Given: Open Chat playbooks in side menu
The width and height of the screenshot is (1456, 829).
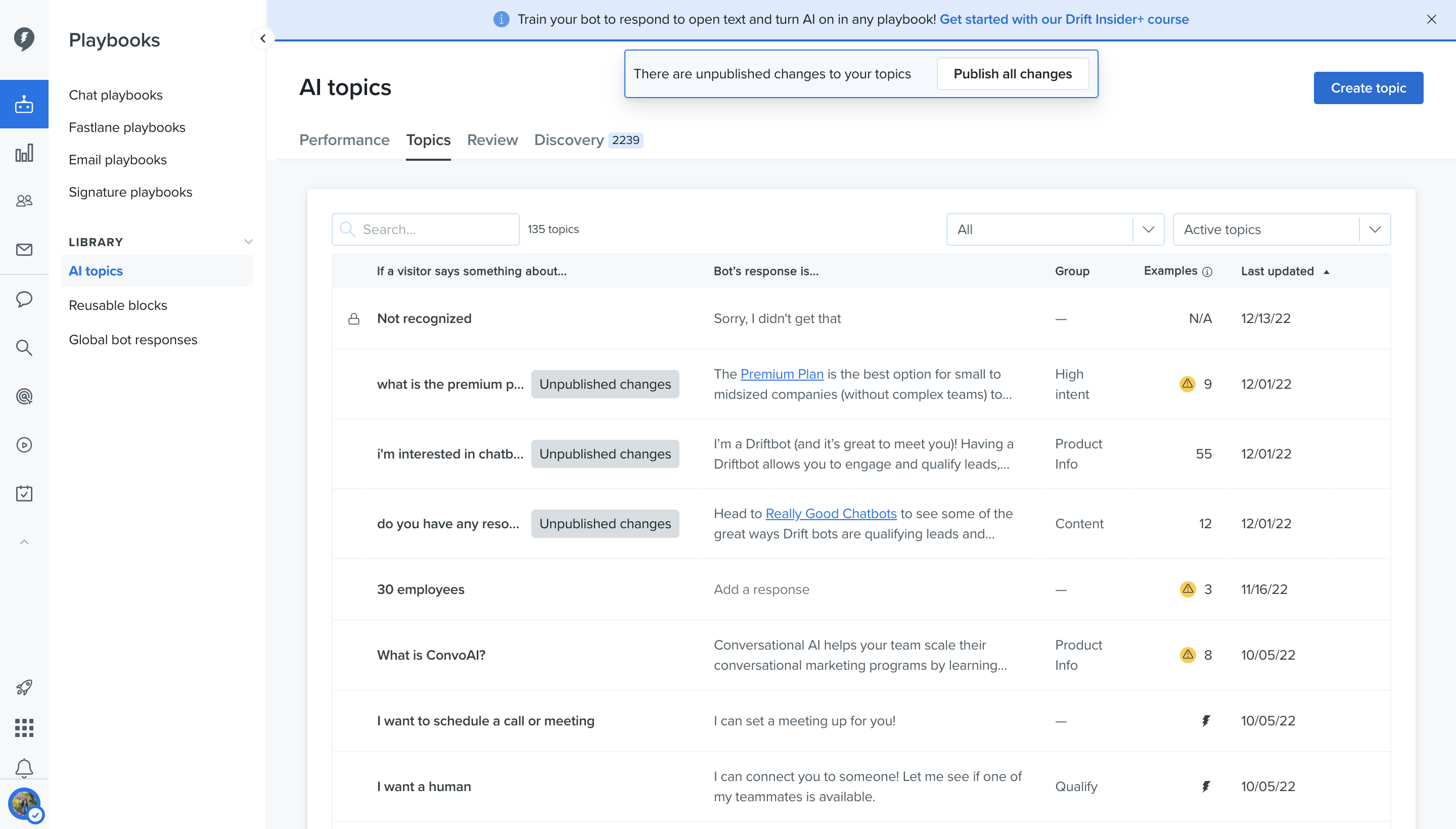Looking at the screenshot, I should pyautogui.click(x=116, y=95).
